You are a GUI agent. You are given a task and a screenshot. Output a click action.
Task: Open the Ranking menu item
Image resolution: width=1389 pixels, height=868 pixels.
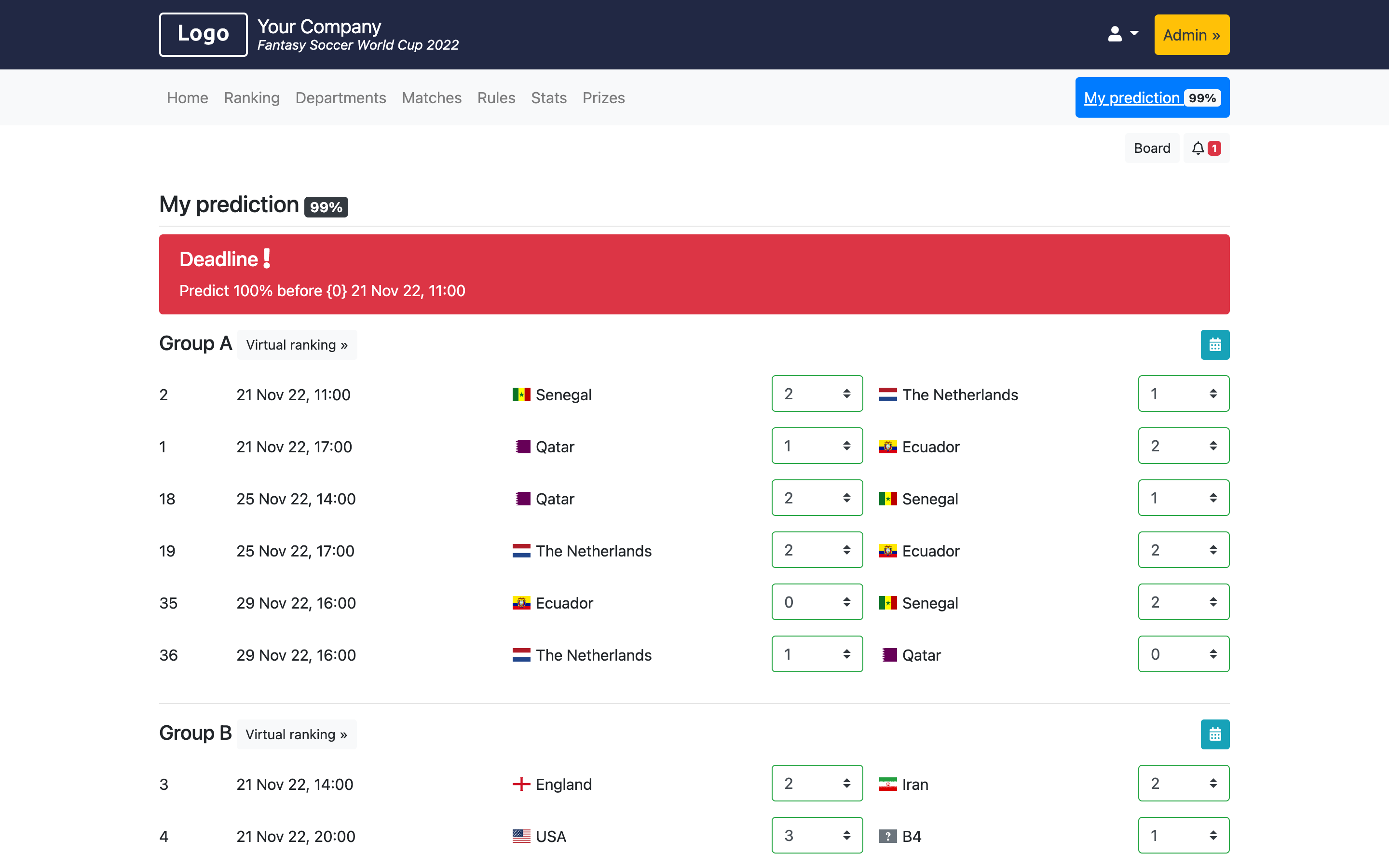[251, 97]
